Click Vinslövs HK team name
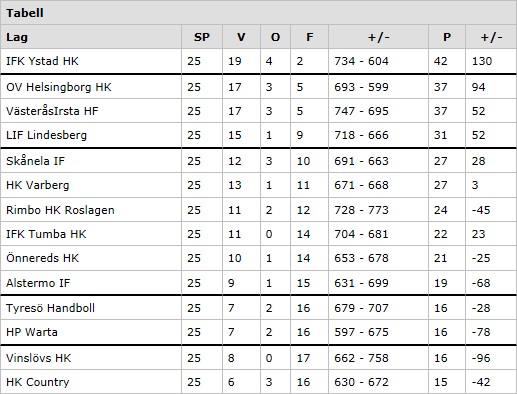Viewport: 517px width, 394px height. (x=39, y=358)
